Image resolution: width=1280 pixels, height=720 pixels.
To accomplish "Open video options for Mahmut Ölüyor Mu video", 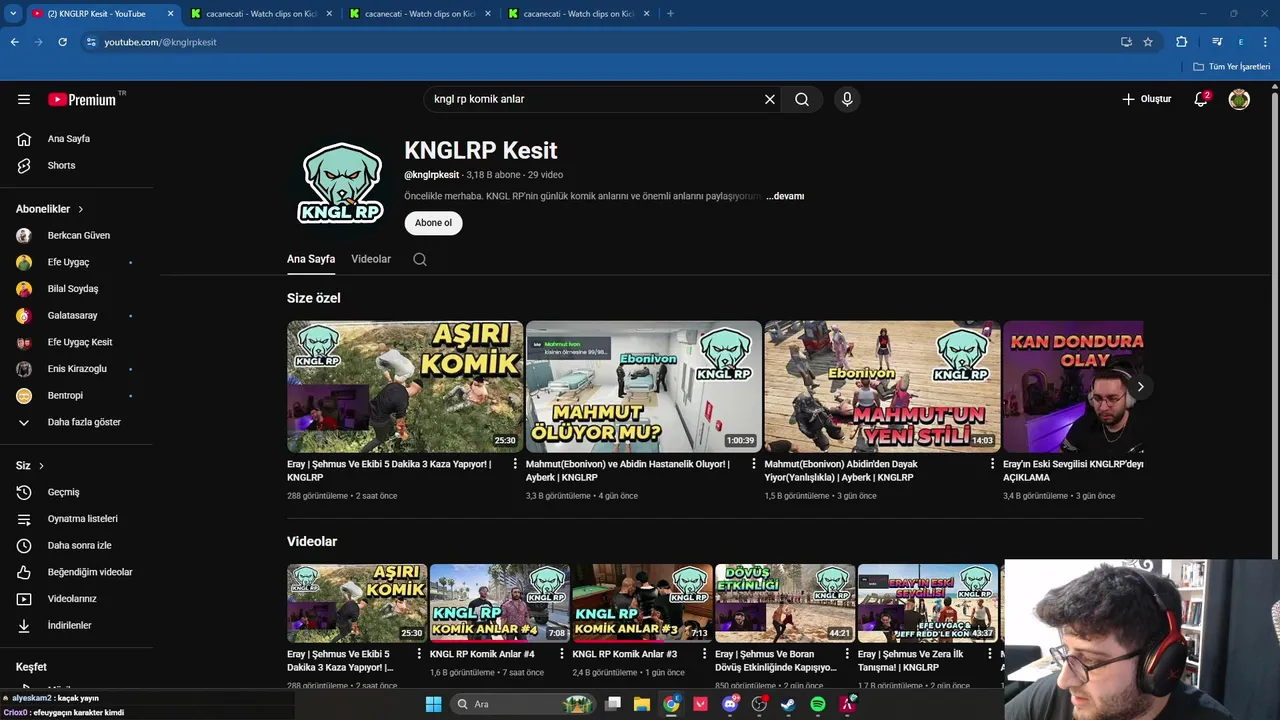I will tap(754, 464).
